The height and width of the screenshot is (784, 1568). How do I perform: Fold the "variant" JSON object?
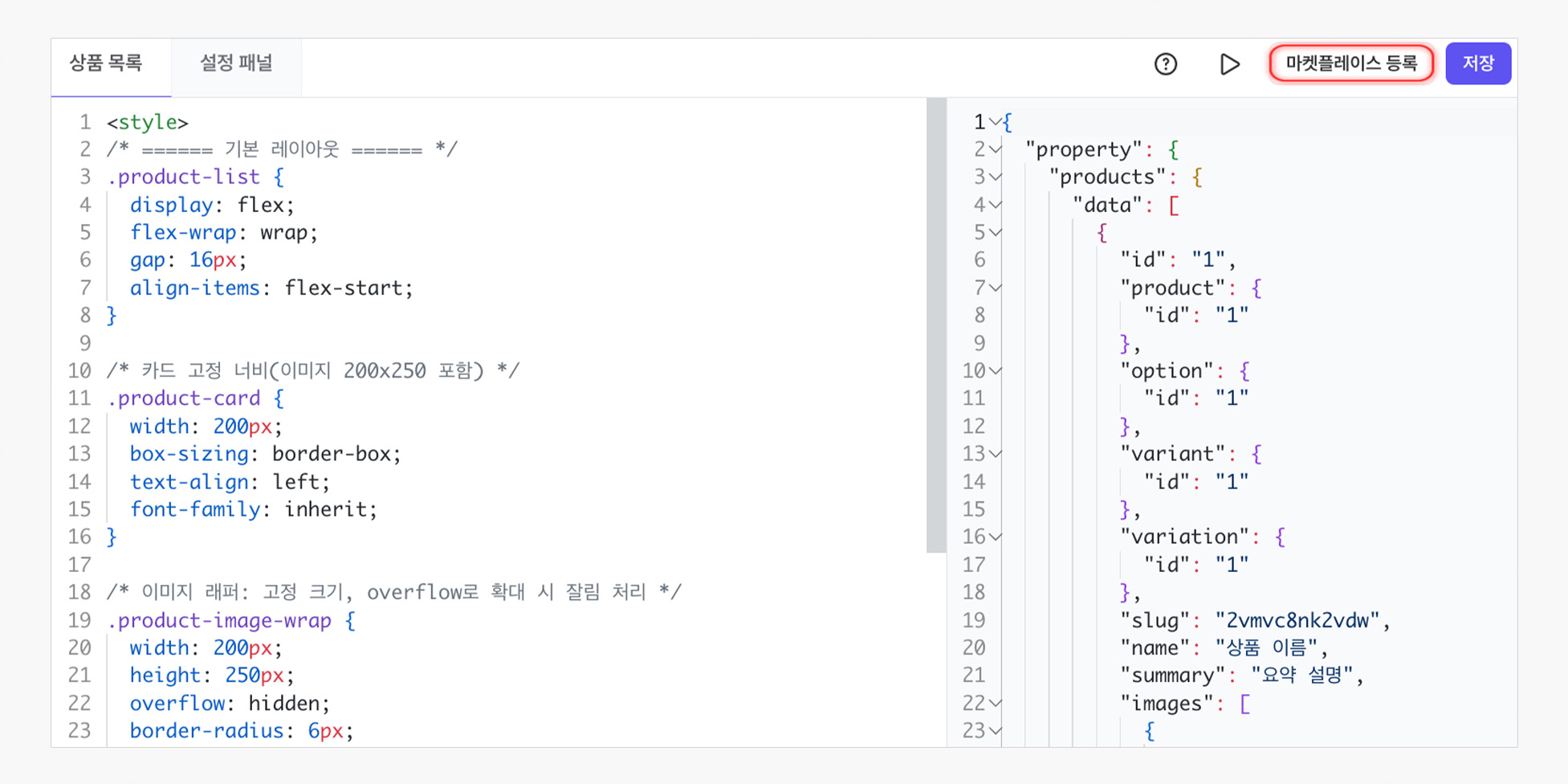(996, 454)
